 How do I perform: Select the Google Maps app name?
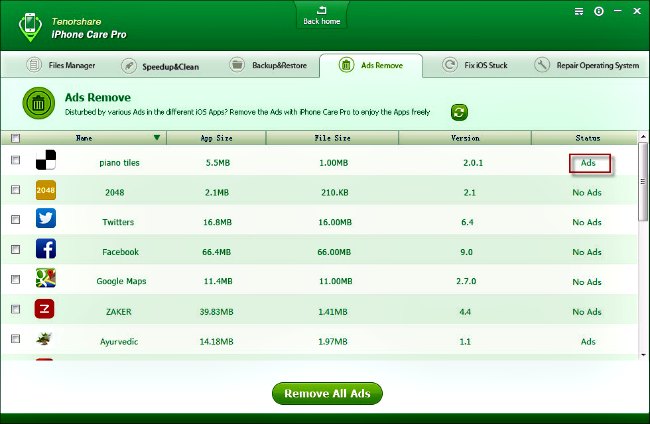121,281
